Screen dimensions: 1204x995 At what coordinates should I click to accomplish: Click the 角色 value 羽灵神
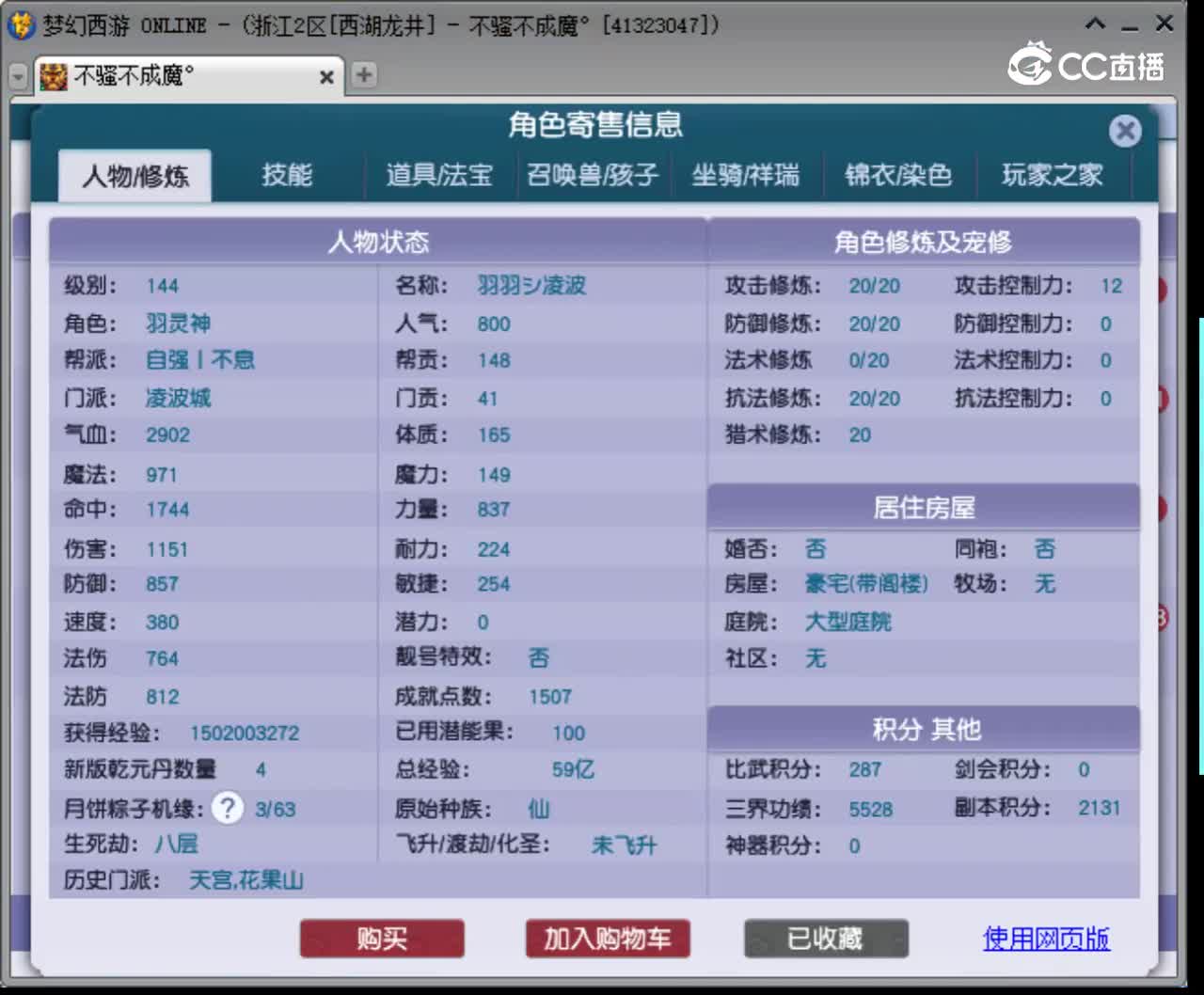[178, 324]
